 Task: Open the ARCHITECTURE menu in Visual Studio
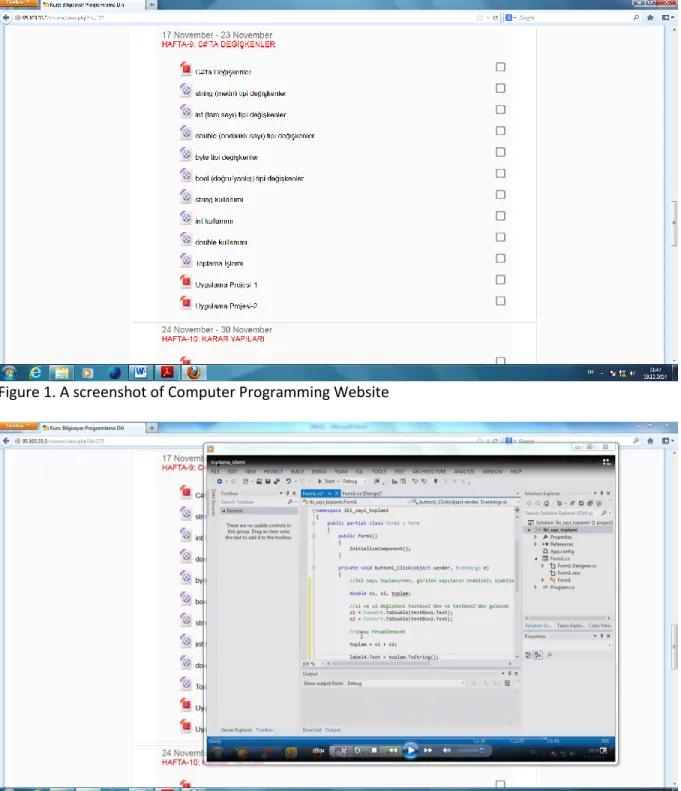[x=429, y=472]
